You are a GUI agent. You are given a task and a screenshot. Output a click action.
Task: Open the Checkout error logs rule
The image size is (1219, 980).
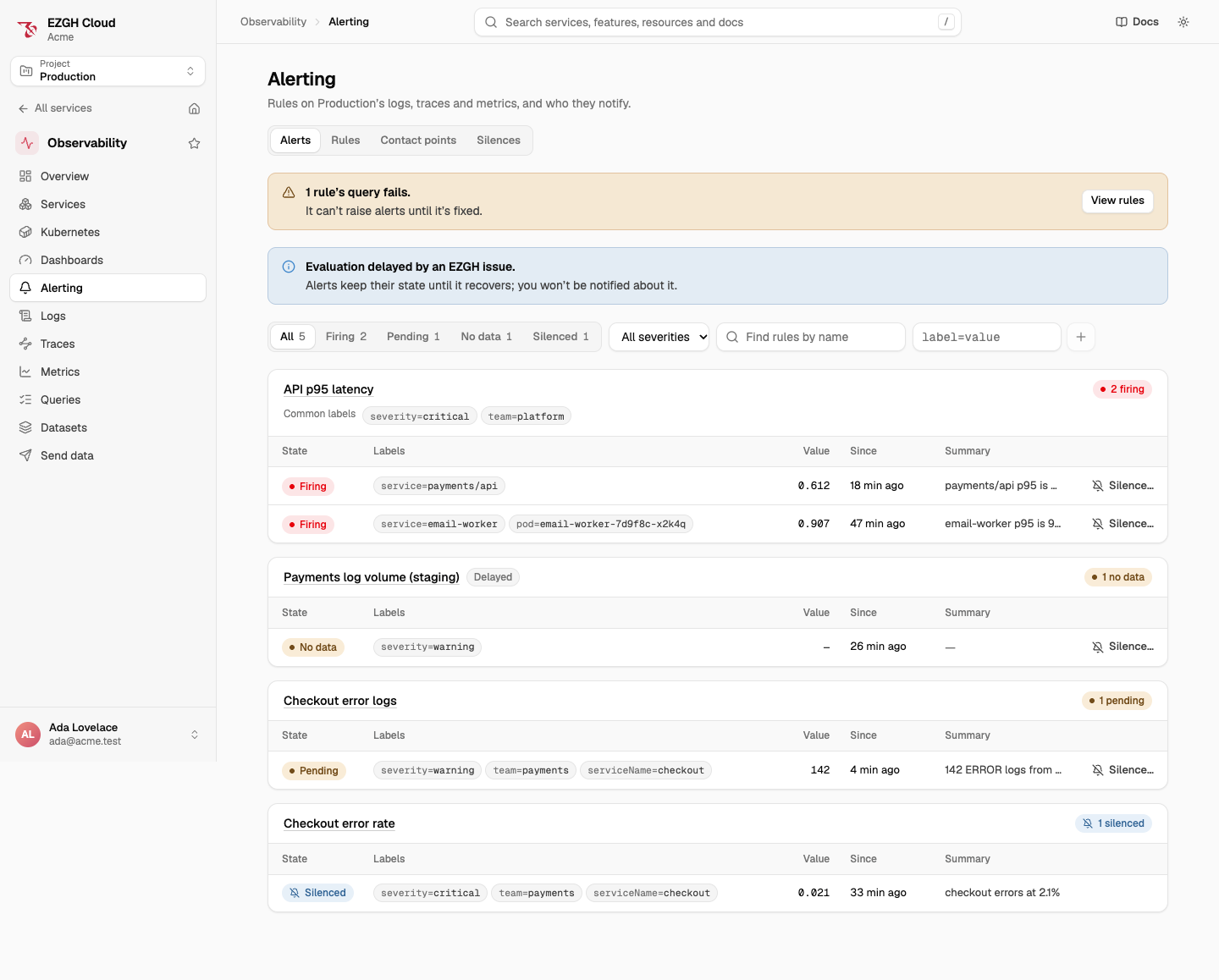point(340,701)
